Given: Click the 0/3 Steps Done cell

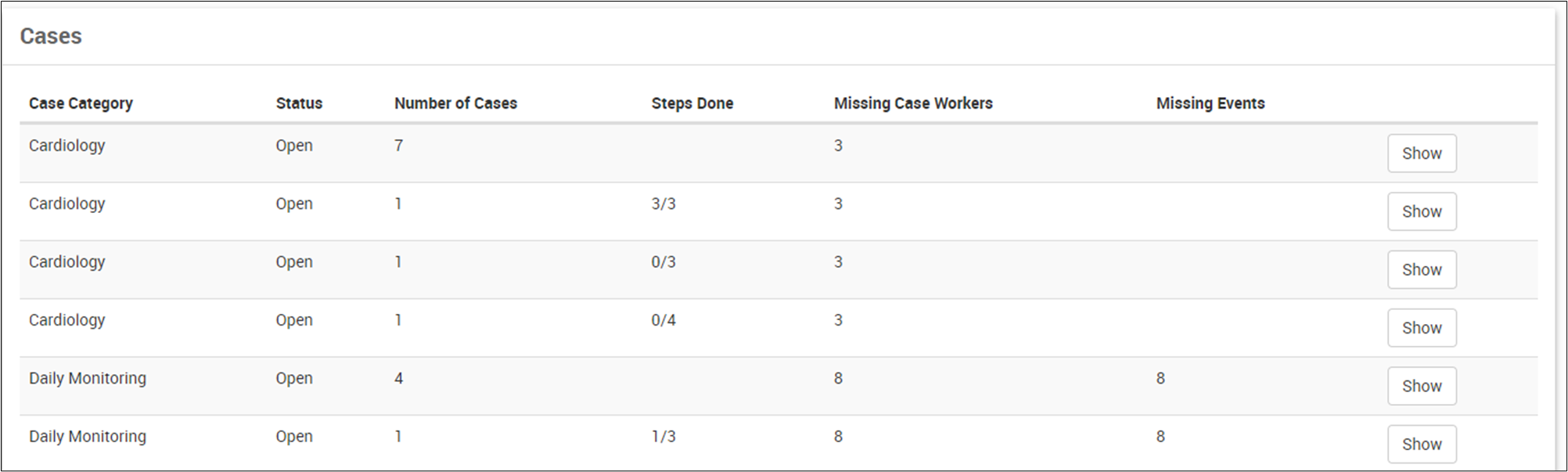Looking at the screenshot, I should [663, 262].
